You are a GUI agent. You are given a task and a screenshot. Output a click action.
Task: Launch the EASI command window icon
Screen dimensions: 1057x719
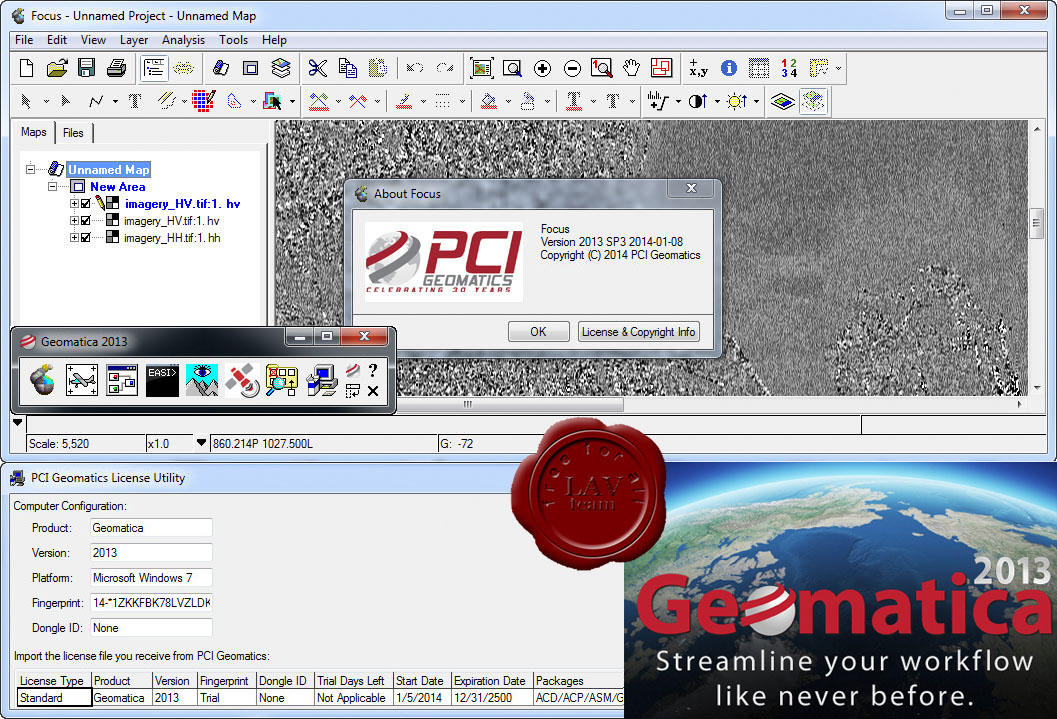click(162, 380)
